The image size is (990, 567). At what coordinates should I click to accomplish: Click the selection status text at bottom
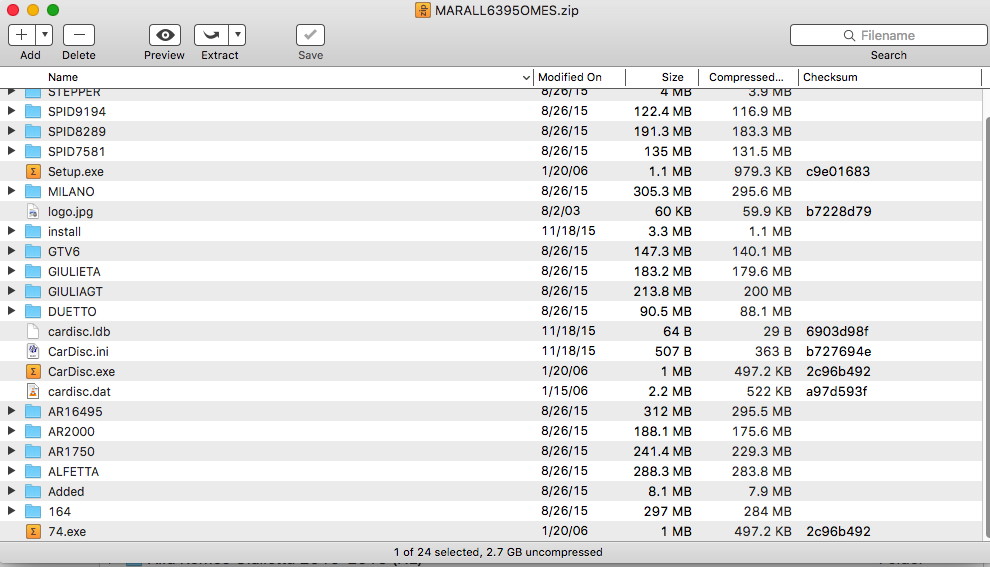point(498,552)
